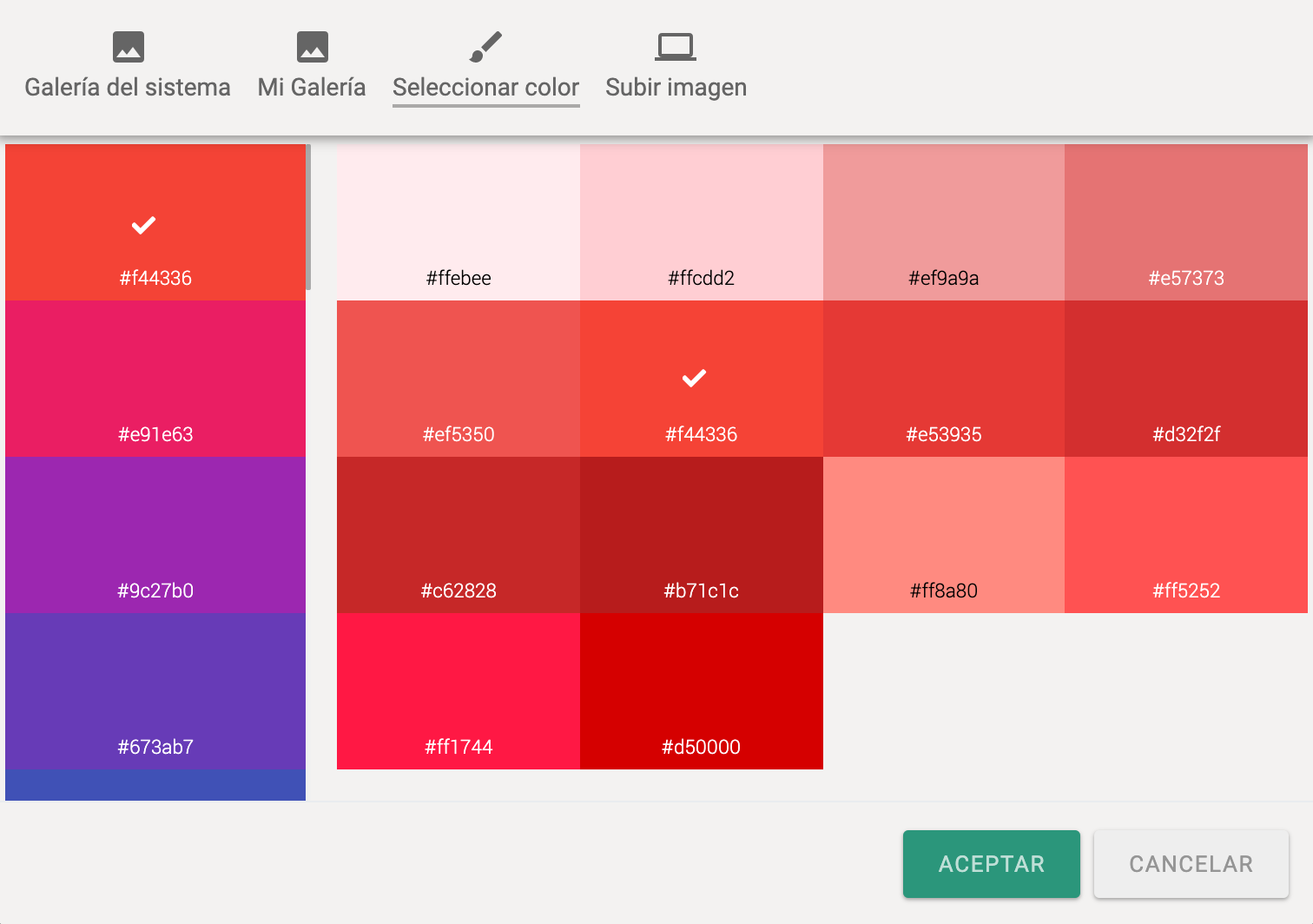Pick the purple #9c27b0 base color
Viewport: 1313px width, 924px height.
155,535
